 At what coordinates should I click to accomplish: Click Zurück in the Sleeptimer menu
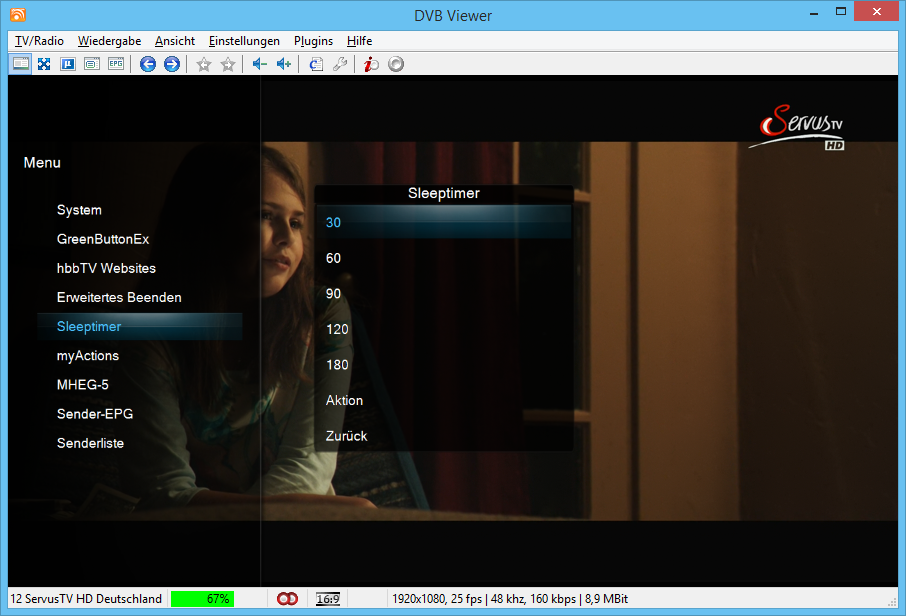pos(347,436)
